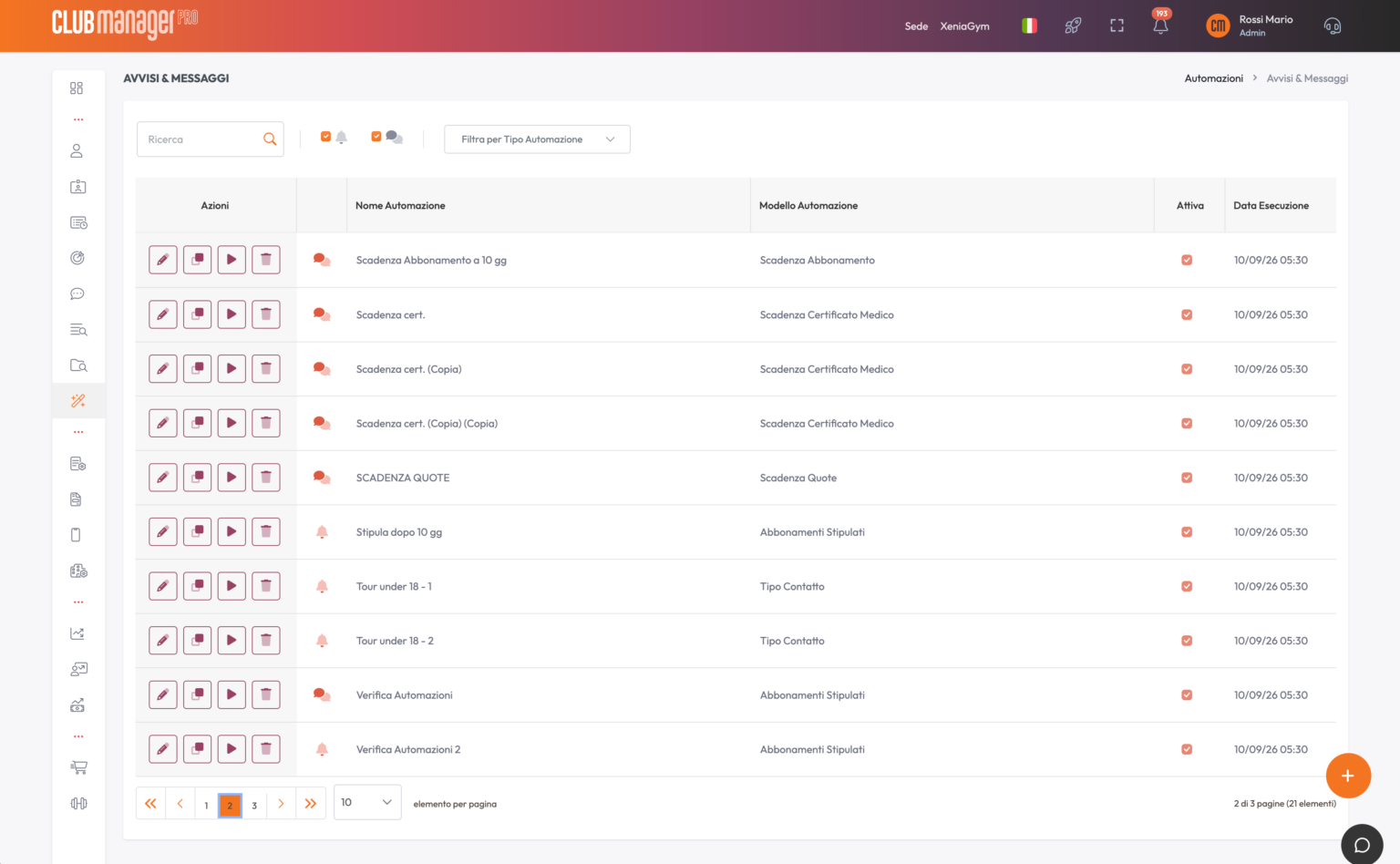
Task: Toggle Attiva for Verifica Automazioni 2
Action: [x=1187, y=749]
